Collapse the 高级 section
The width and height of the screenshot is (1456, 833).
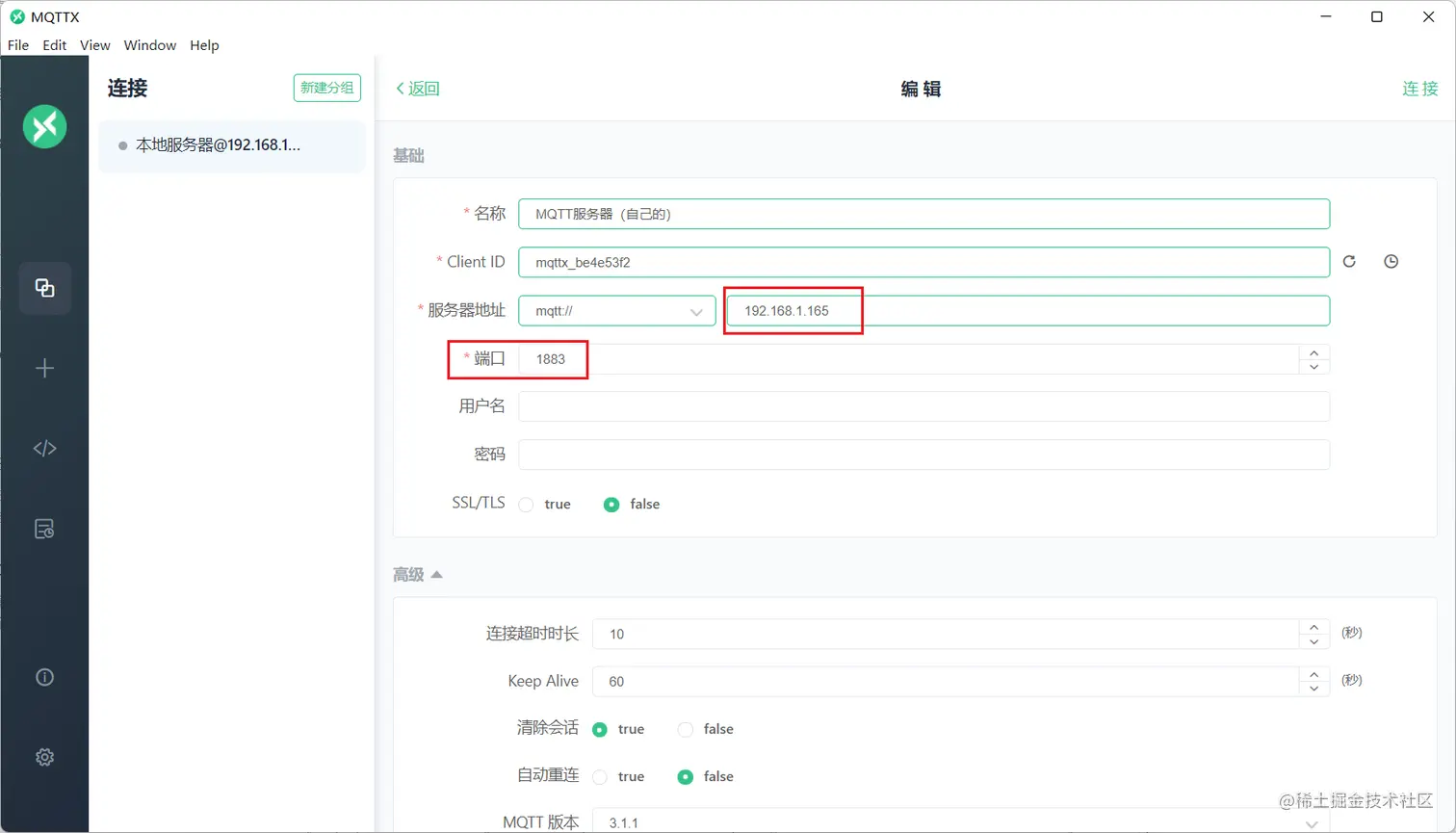[418, 575]
